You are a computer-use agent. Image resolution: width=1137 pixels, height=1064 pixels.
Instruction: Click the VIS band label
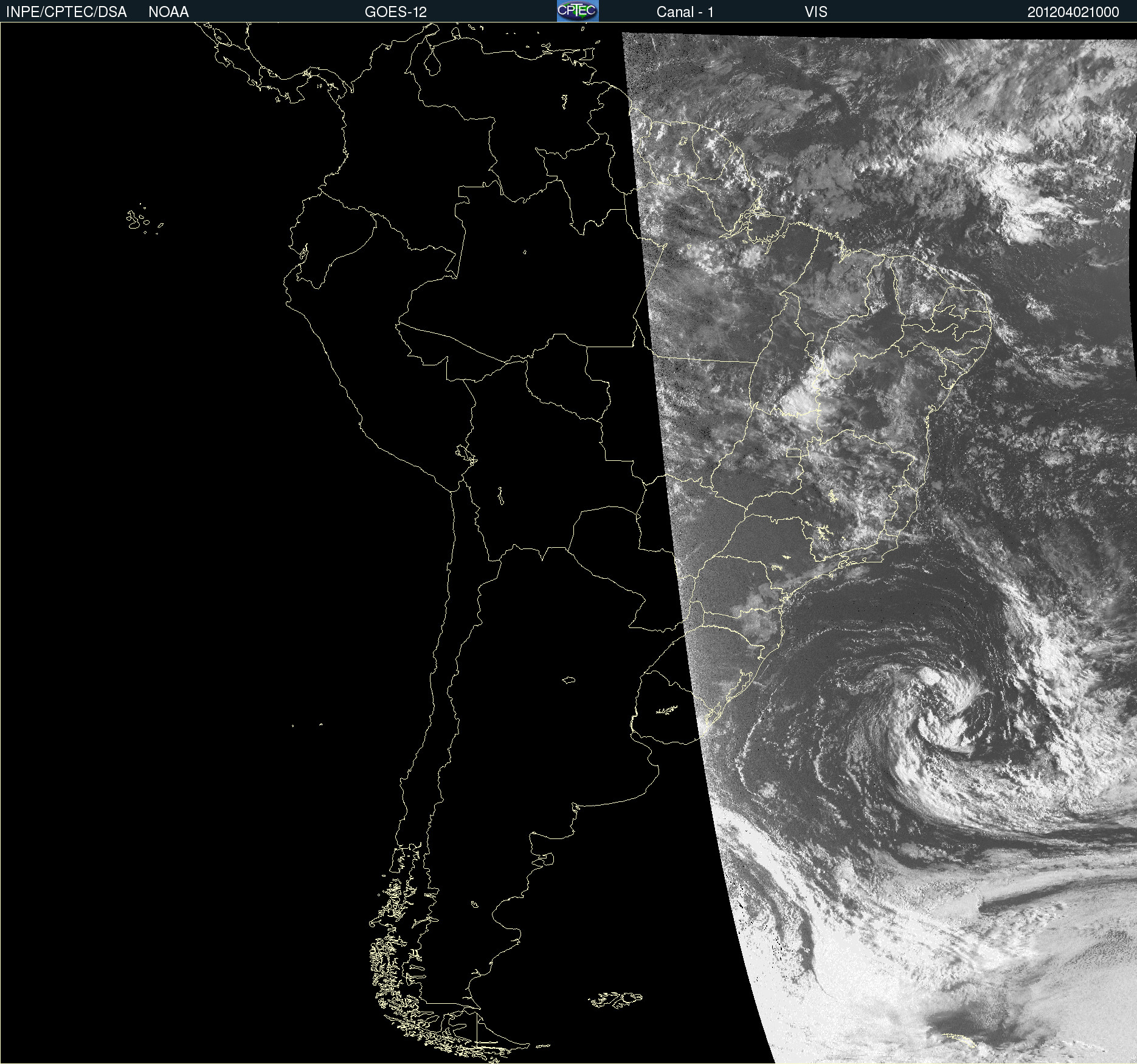tap(815, 12)
